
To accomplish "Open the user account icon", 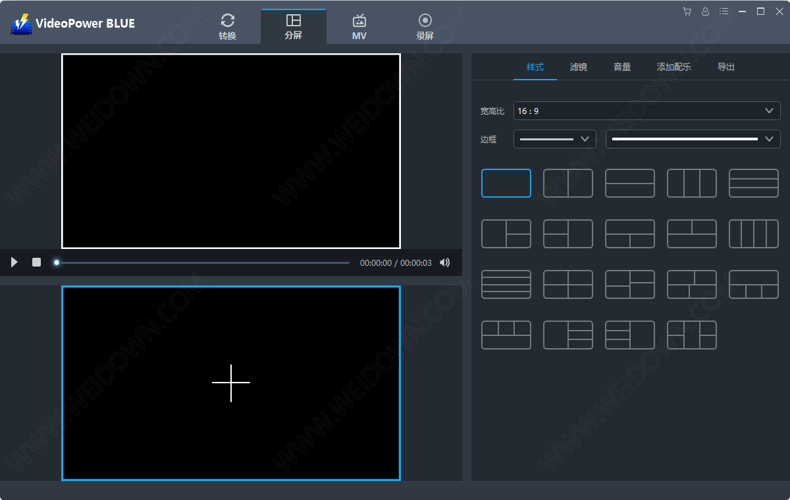I will click(x=705, y=12).
